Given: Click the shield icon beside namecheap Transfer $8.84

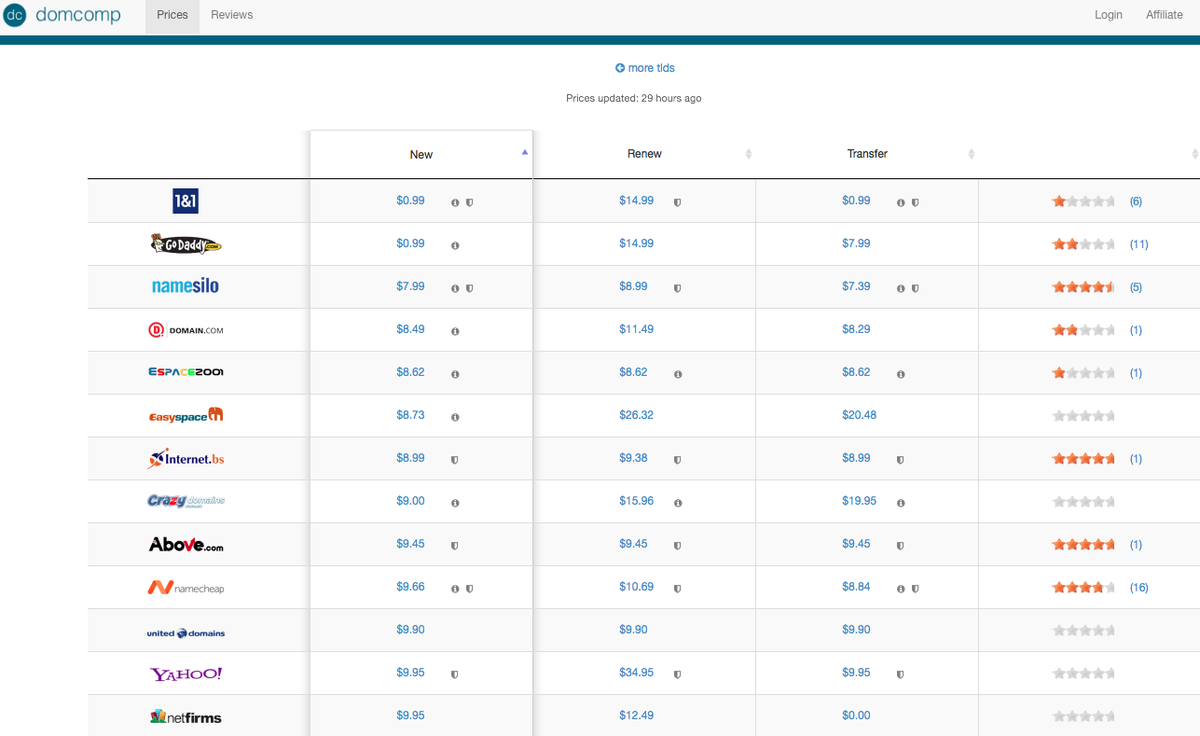Looking at the screenshot, I should [915, 589].
